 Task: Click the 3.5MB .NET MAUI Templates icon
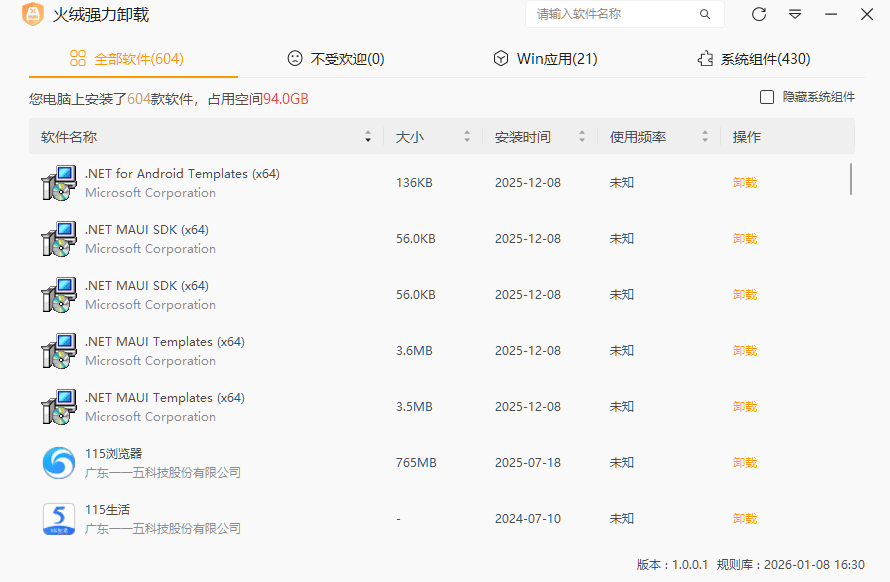(59, 407)
